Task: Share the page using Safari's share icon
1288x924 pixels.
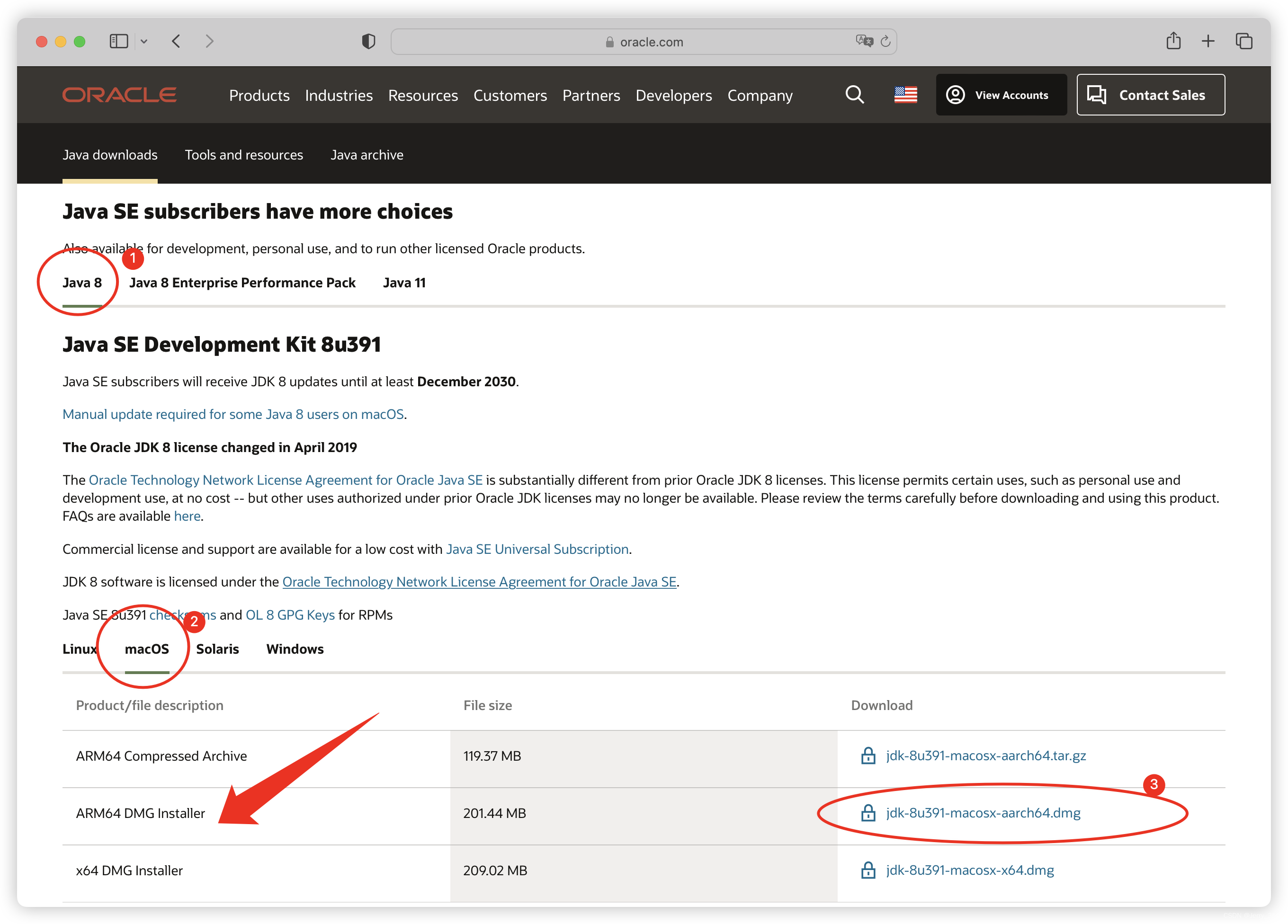Action: (1173, 41)
